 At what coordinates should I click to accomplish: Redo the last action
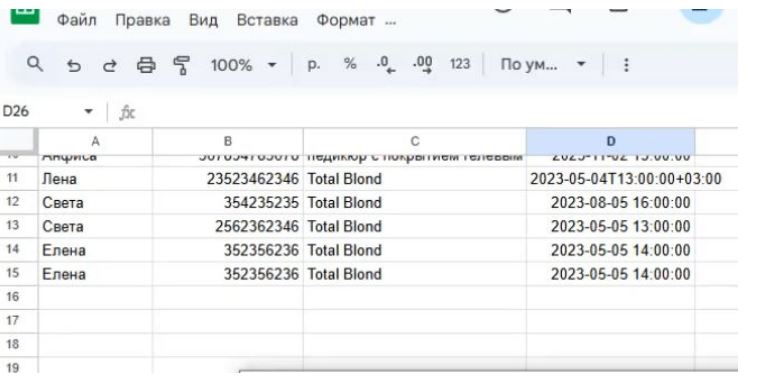pyautogui.click(x=110, y=65)
